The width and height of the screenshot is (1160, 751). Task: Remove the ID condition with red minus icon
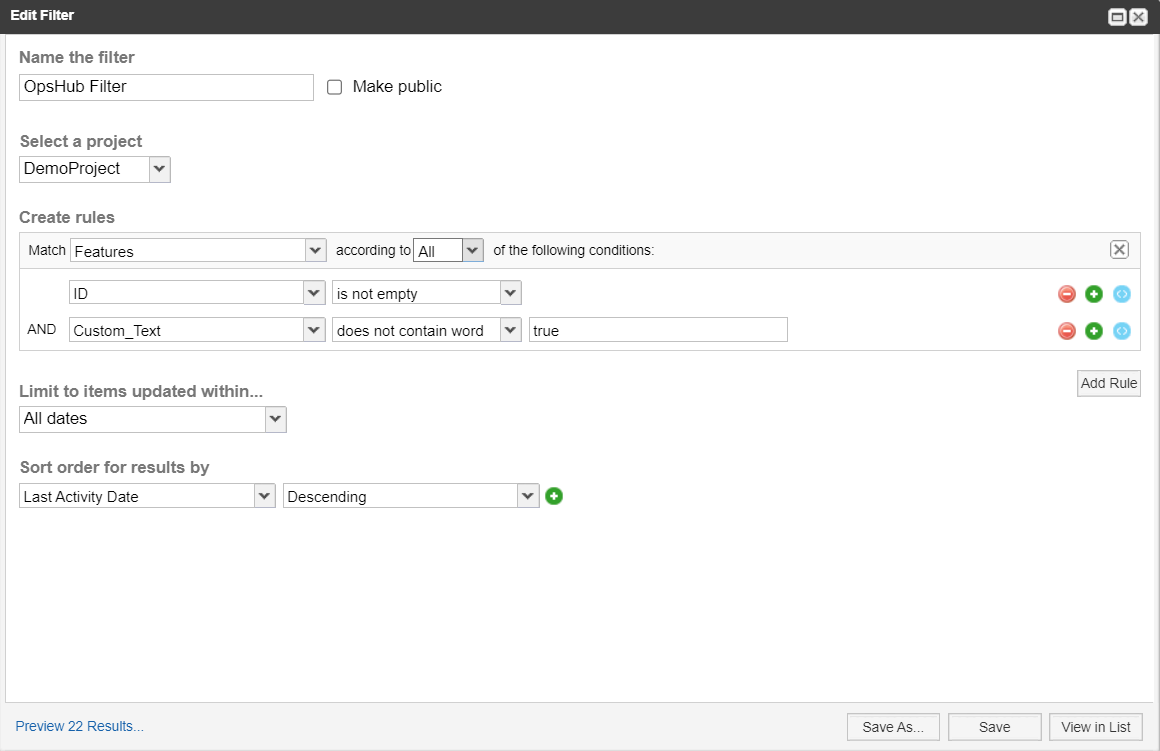(1067, 294)
